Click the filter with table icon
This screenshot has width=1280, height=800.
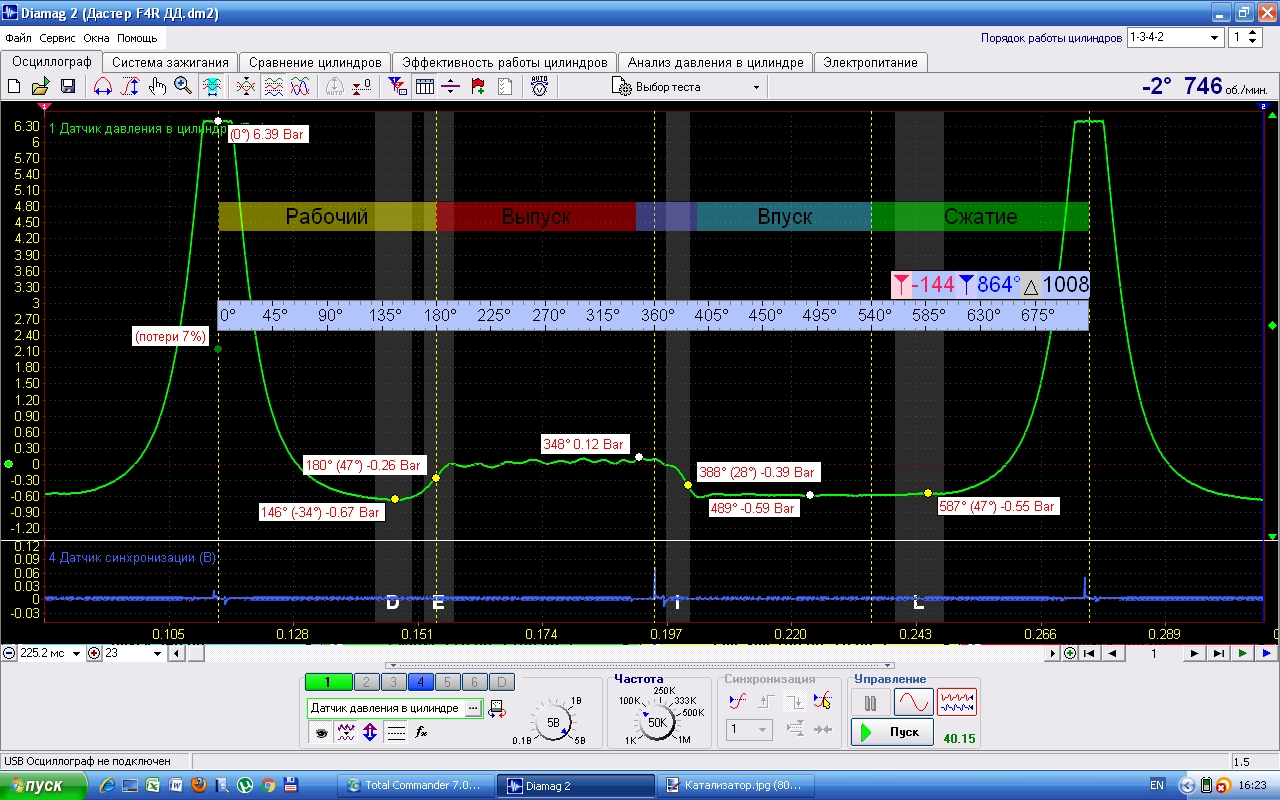[x=398, y=87]
